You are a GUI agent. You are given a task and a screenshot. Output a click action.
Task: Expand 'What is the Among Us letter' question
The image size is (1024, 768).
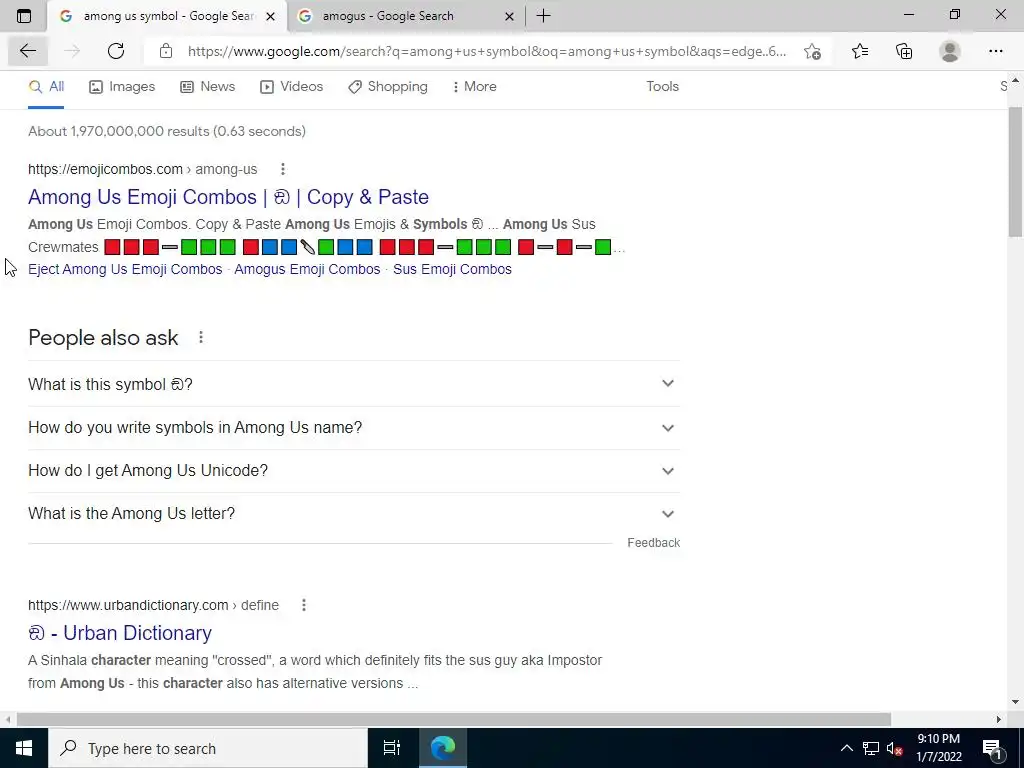tap(354, 514)
